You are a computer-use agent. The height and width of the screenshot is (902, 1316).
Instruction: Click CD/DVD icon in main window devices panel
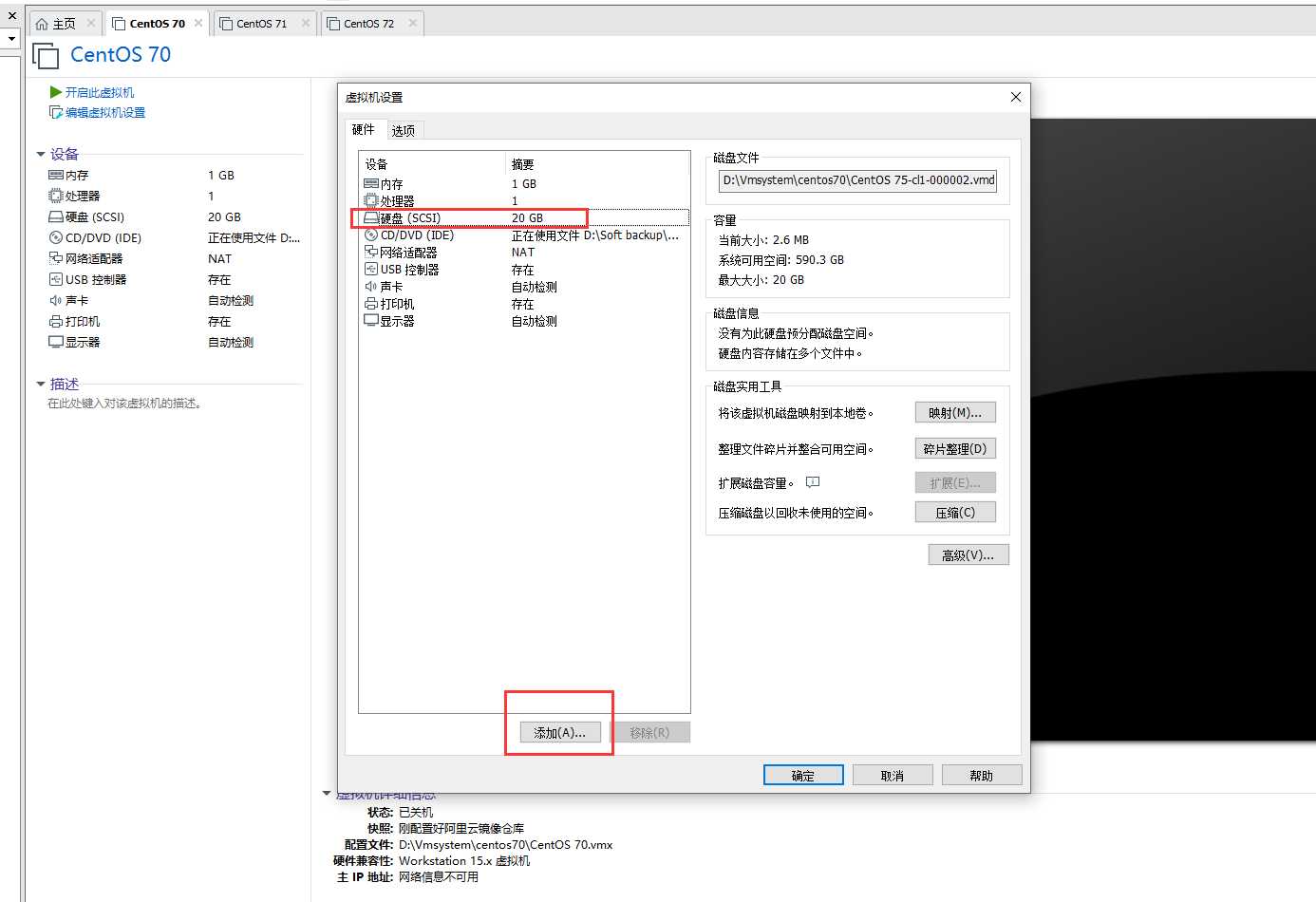[56, 237]
